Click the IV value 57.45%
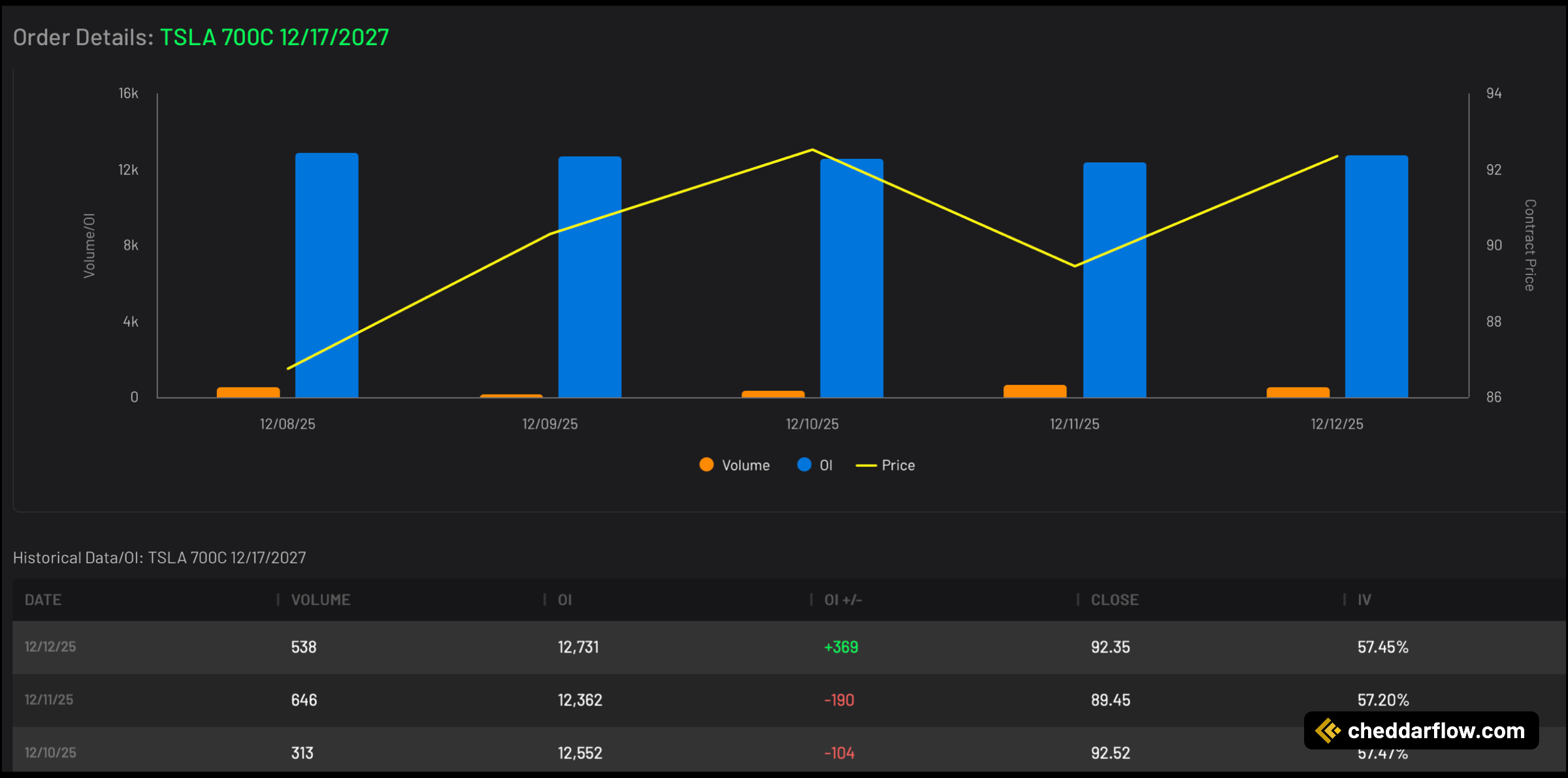The image size is (1568, 778). (1383, 647)
